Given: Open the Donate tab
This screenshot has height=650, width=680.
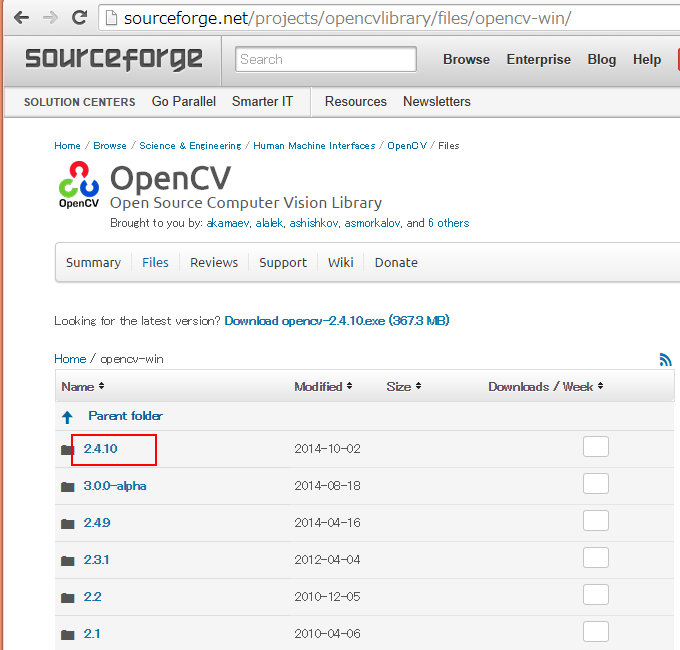Looking at the screenshot, I should click(x=396, y=262).
